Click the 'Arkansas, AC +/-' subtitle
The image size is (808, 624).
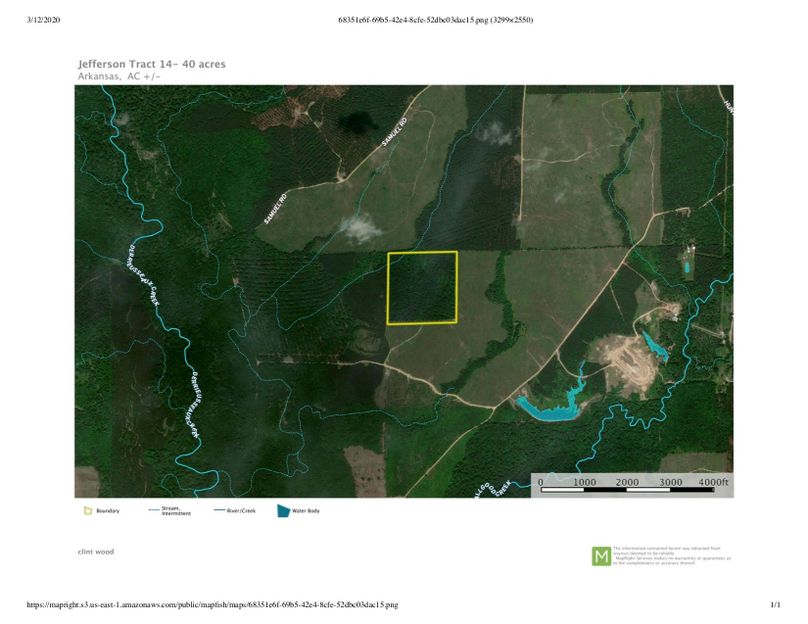(119, 76)
